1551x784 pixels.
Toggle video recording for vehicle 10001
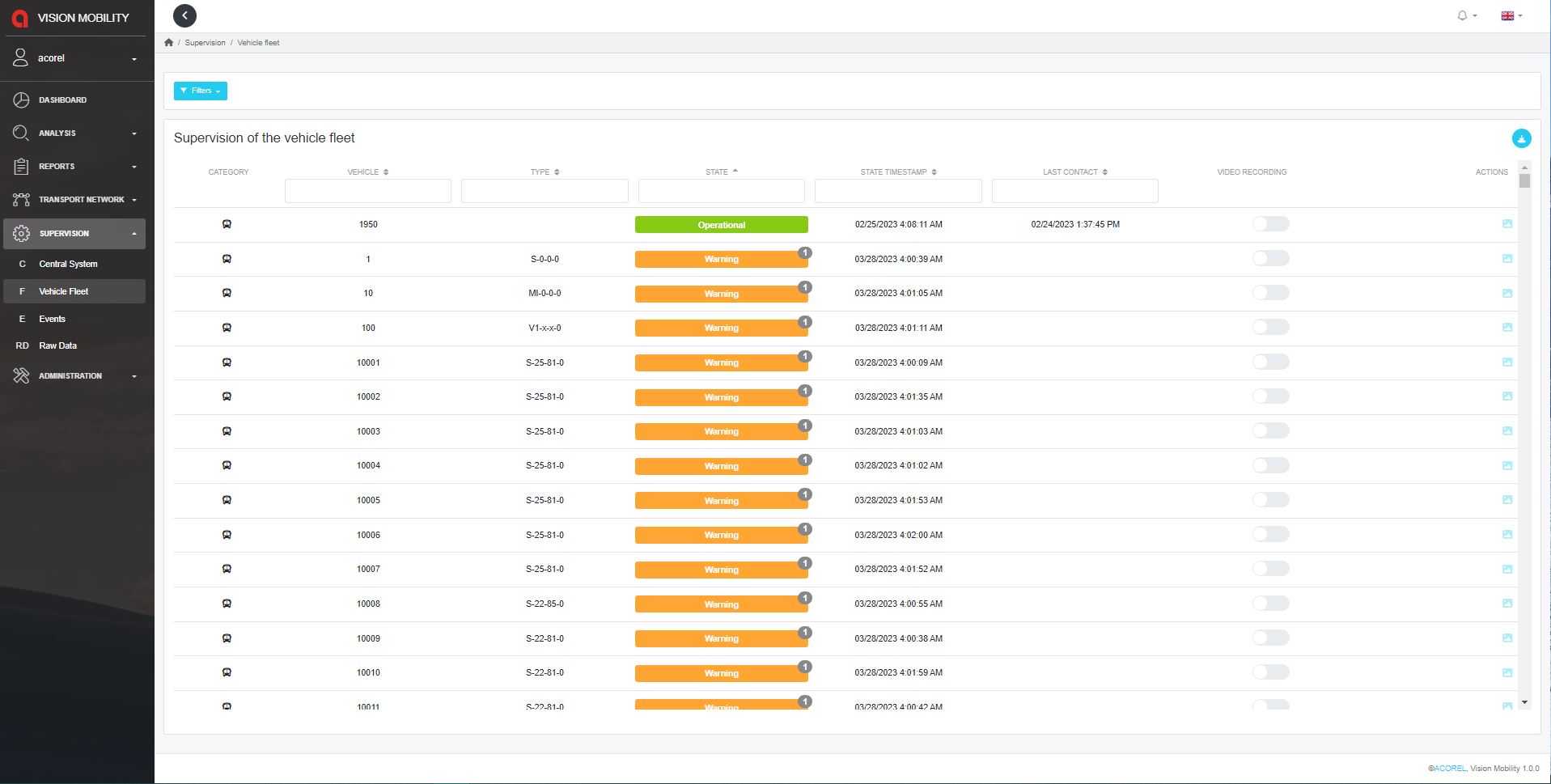tap(1270, 362)
